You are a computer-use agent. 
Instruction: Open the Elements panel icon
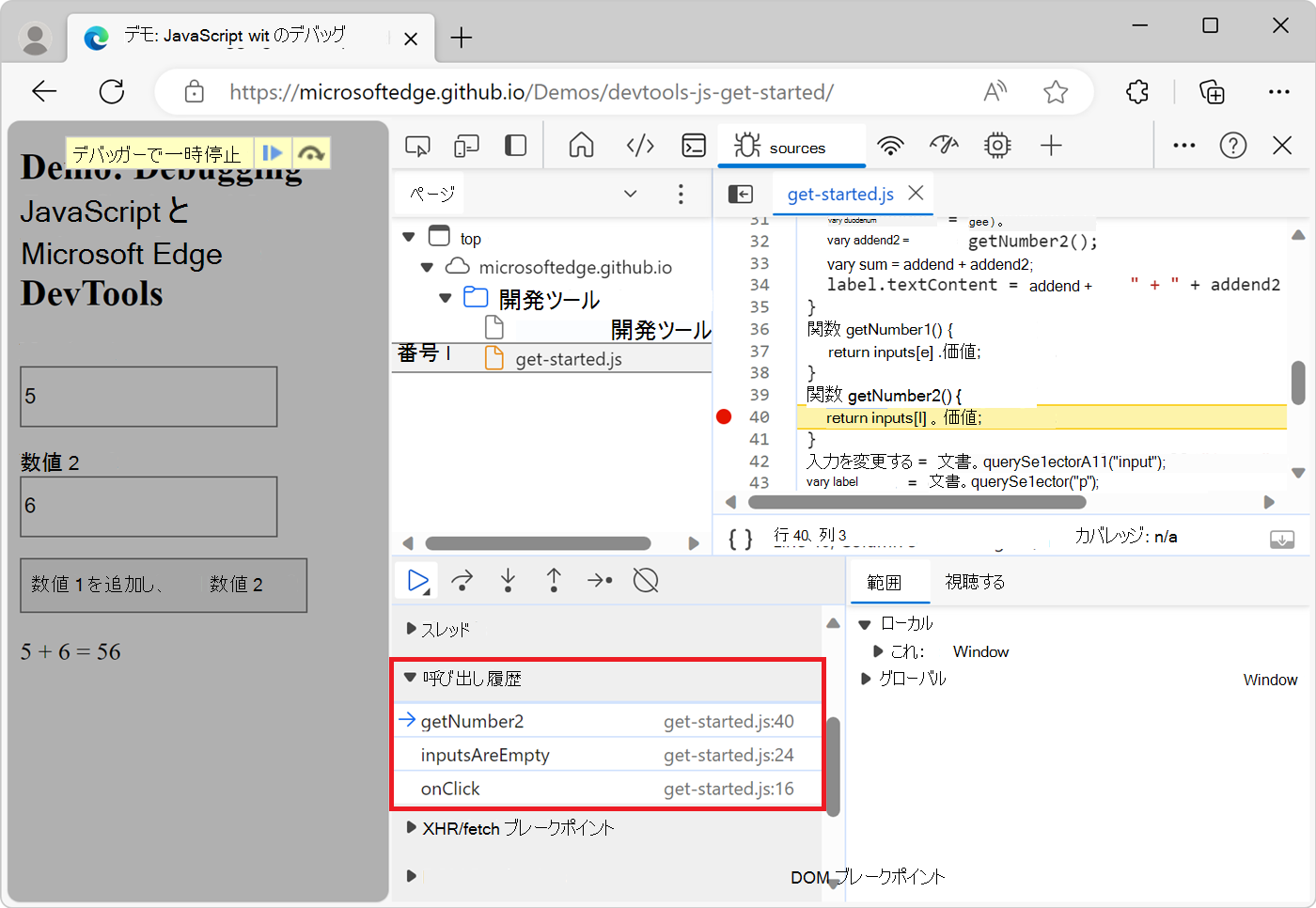click(x=640, y=146)
